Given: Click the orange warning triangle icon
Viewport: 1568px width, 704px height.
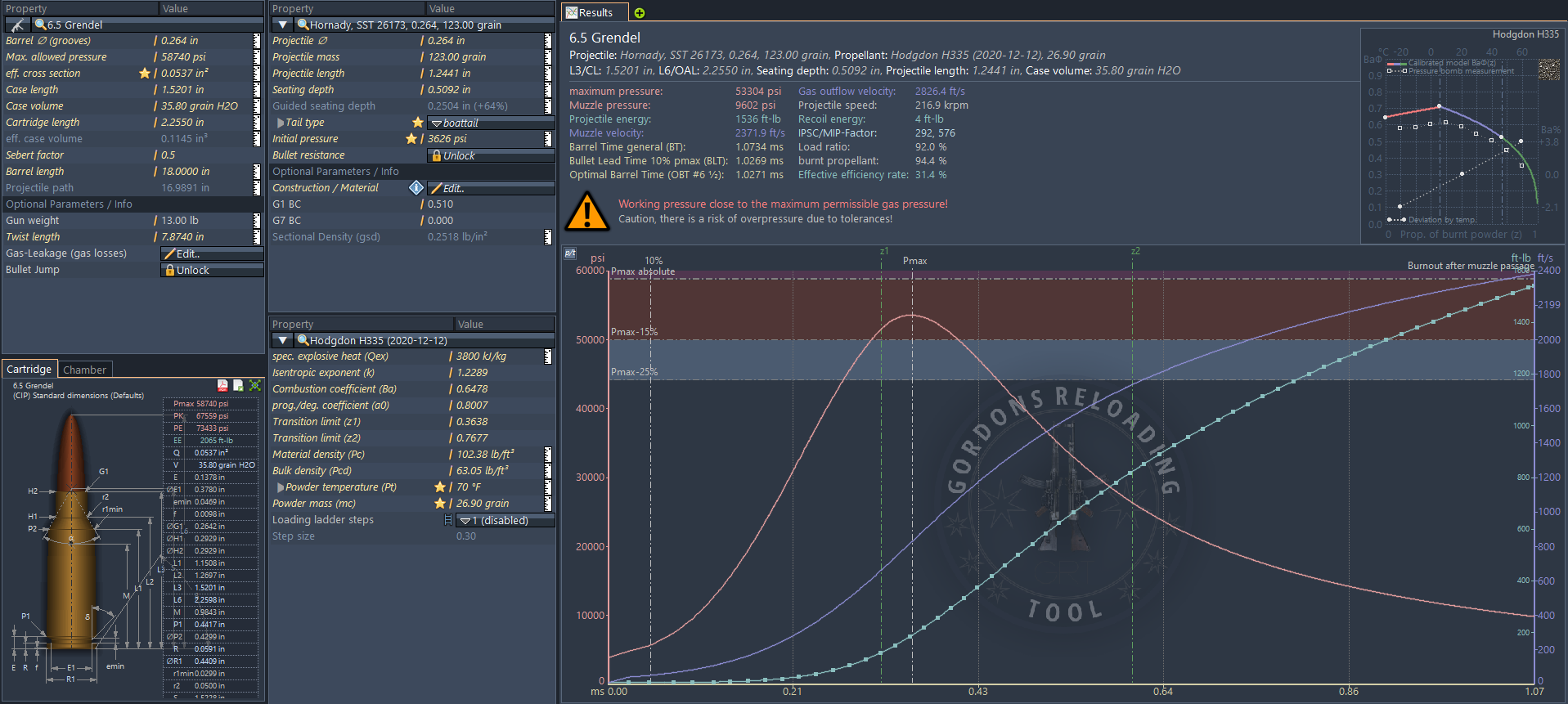Looking at the screenshot, I should pos(587,211).
